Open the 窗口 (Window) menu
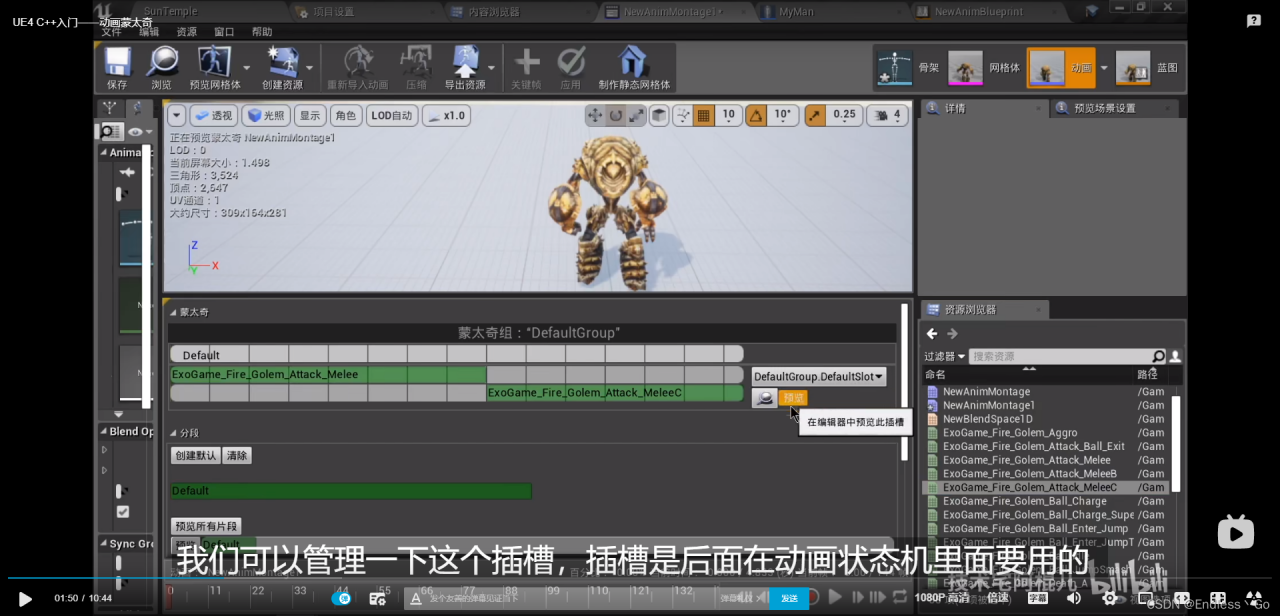Image resolution: width=1280 pixels, height=616 pixels. (x=224, y=32)
